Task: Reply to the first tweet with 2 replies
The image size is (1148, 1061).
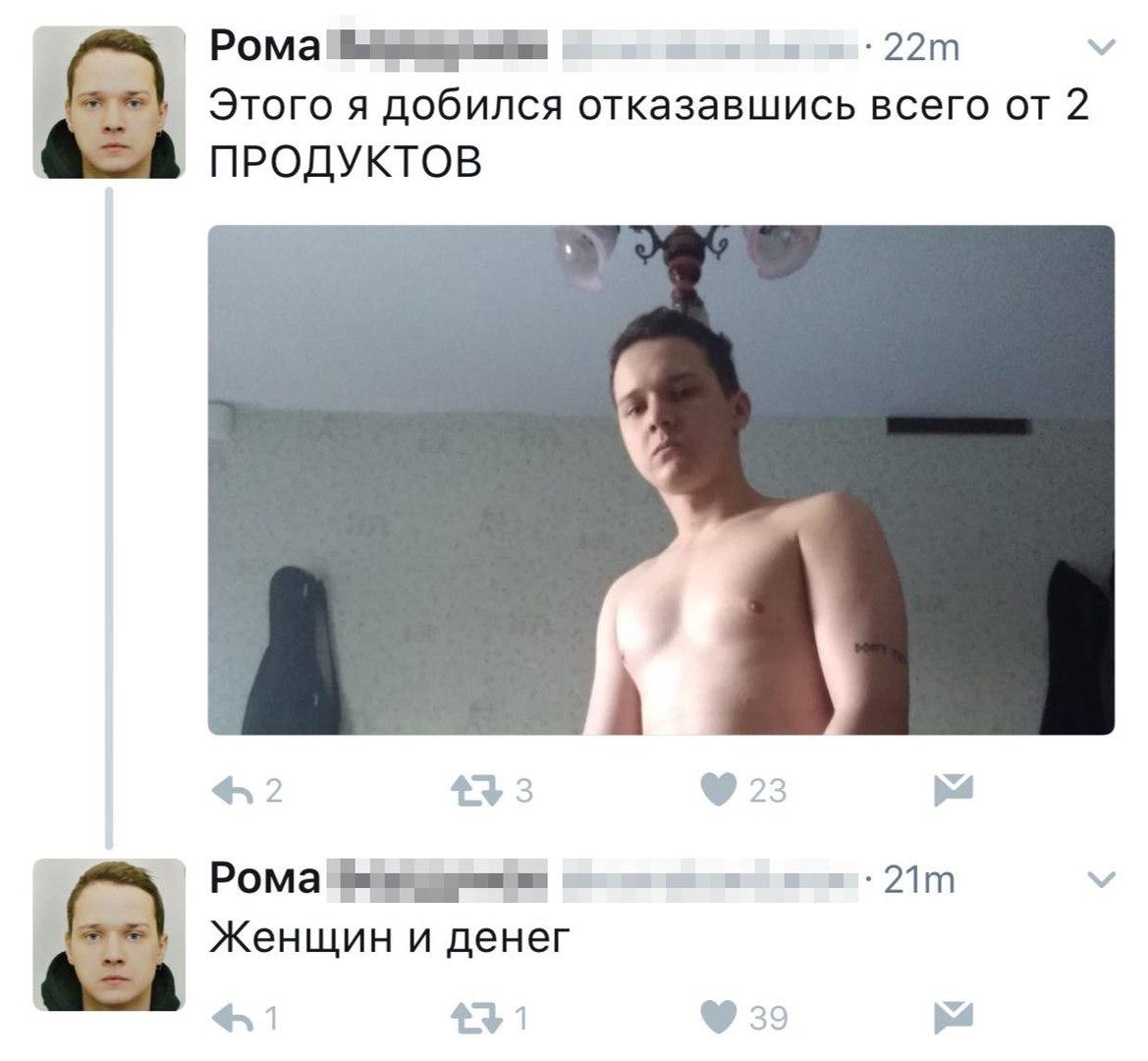Action: (232, 790)
